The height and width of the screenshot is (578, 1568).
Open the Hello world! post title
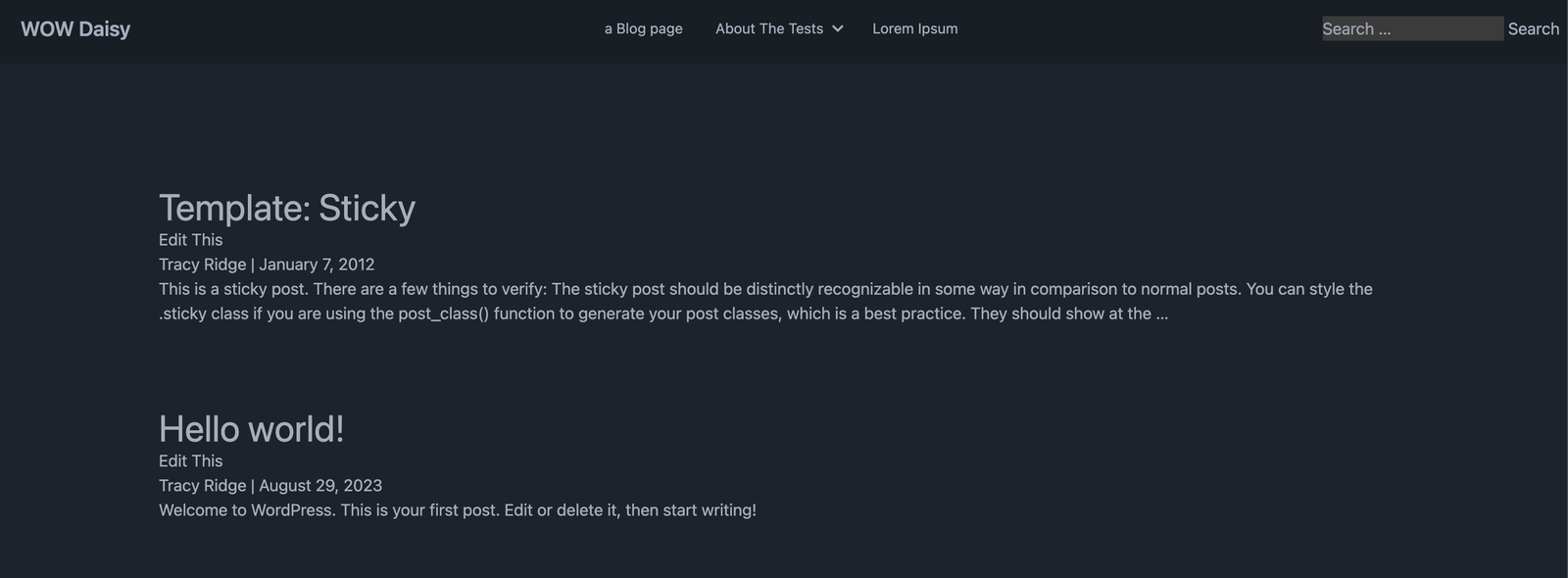251,429
